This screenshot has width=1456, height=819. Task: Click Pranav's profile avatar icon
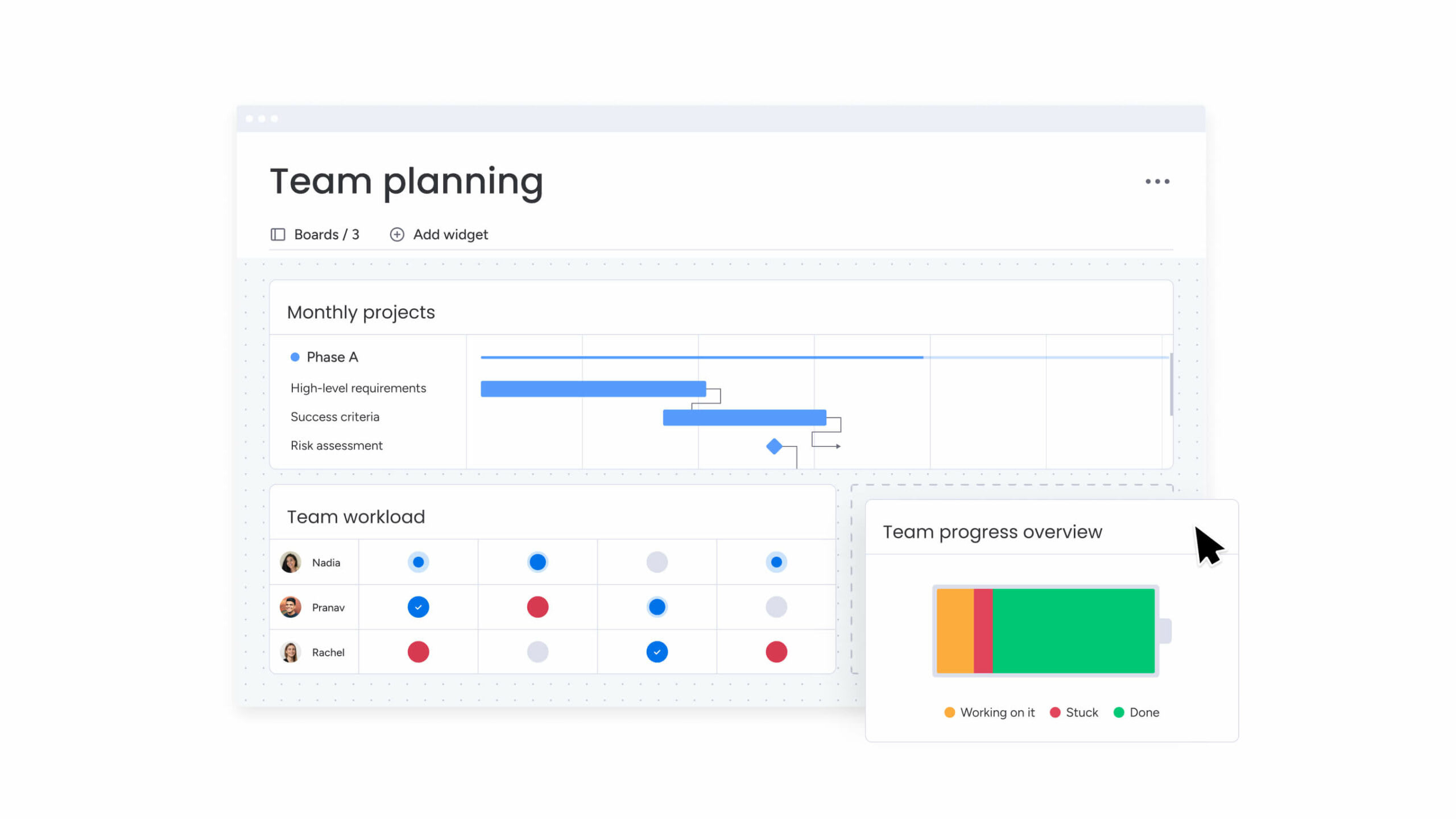(x=291, y=607)
